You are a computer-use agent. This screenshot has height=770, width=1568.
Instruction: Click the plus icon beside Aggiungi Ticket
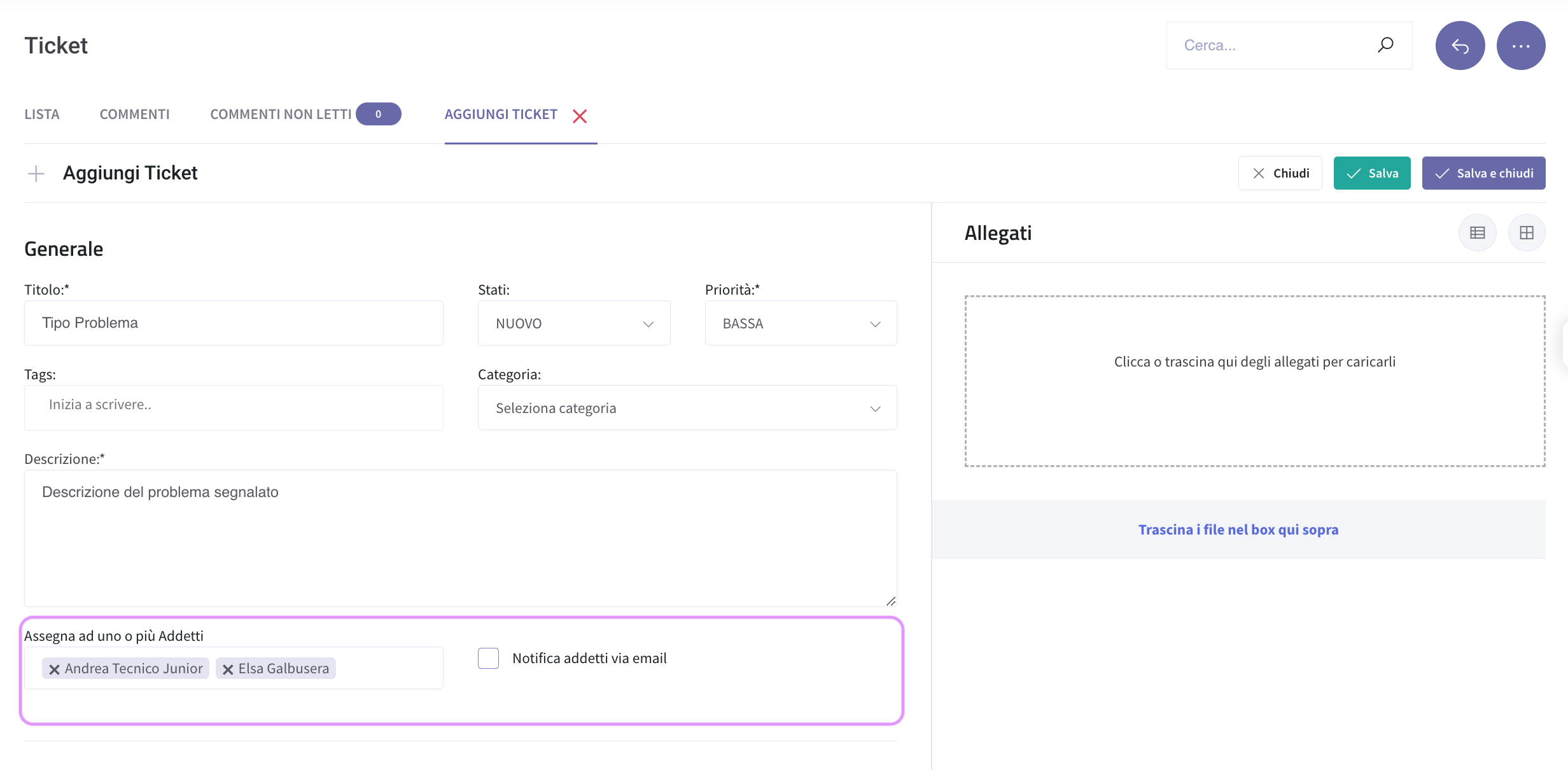coord(36,173)
